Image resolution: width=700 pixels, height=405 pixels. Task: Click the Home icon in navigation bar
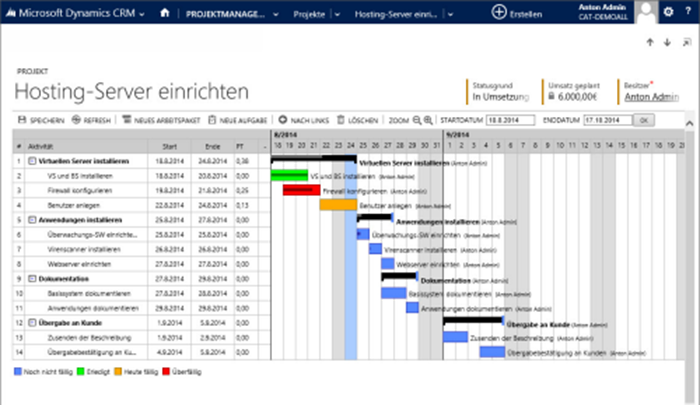(x=165, y=13)
